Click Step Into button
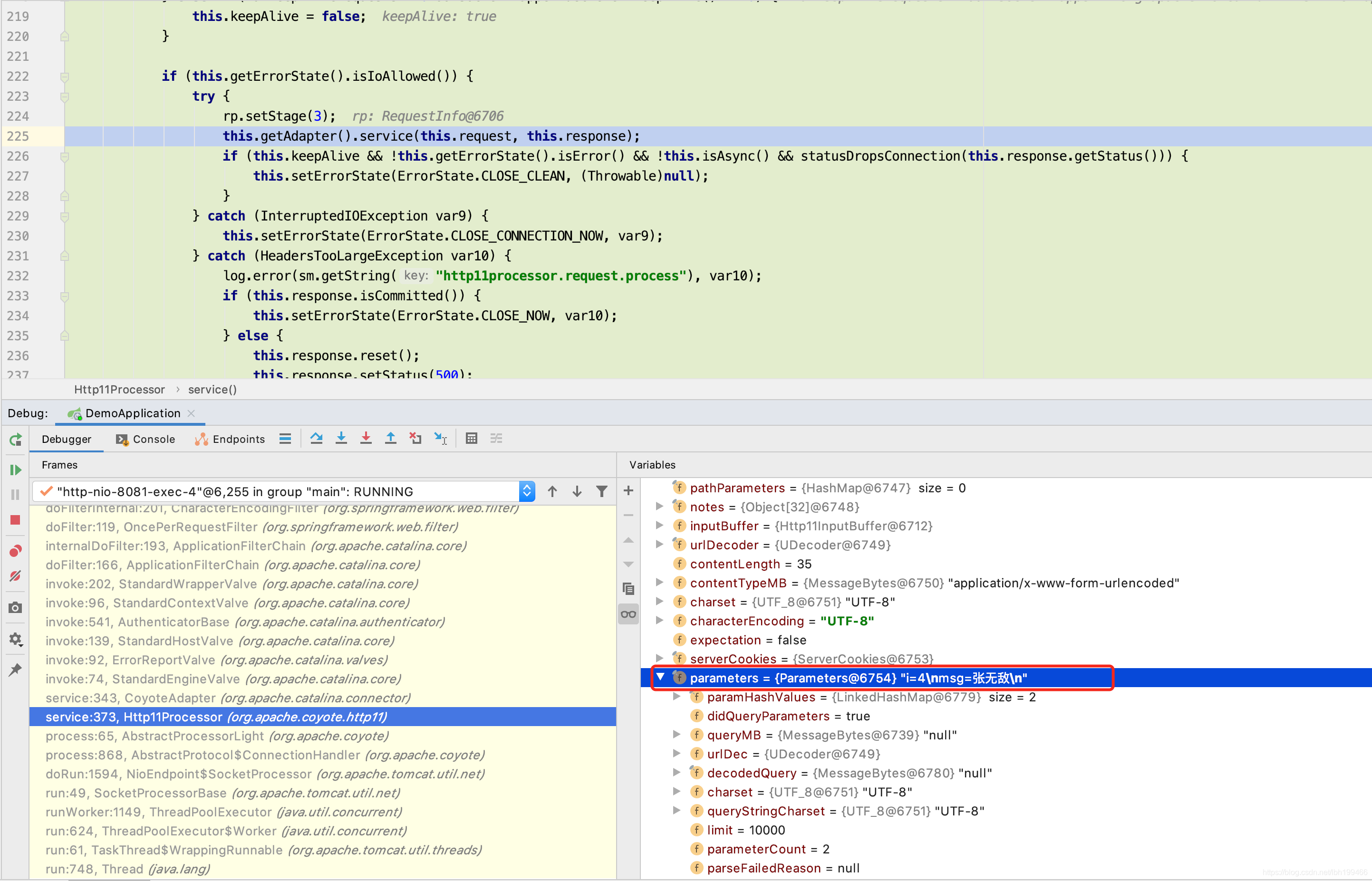 [x=341, y=439]
